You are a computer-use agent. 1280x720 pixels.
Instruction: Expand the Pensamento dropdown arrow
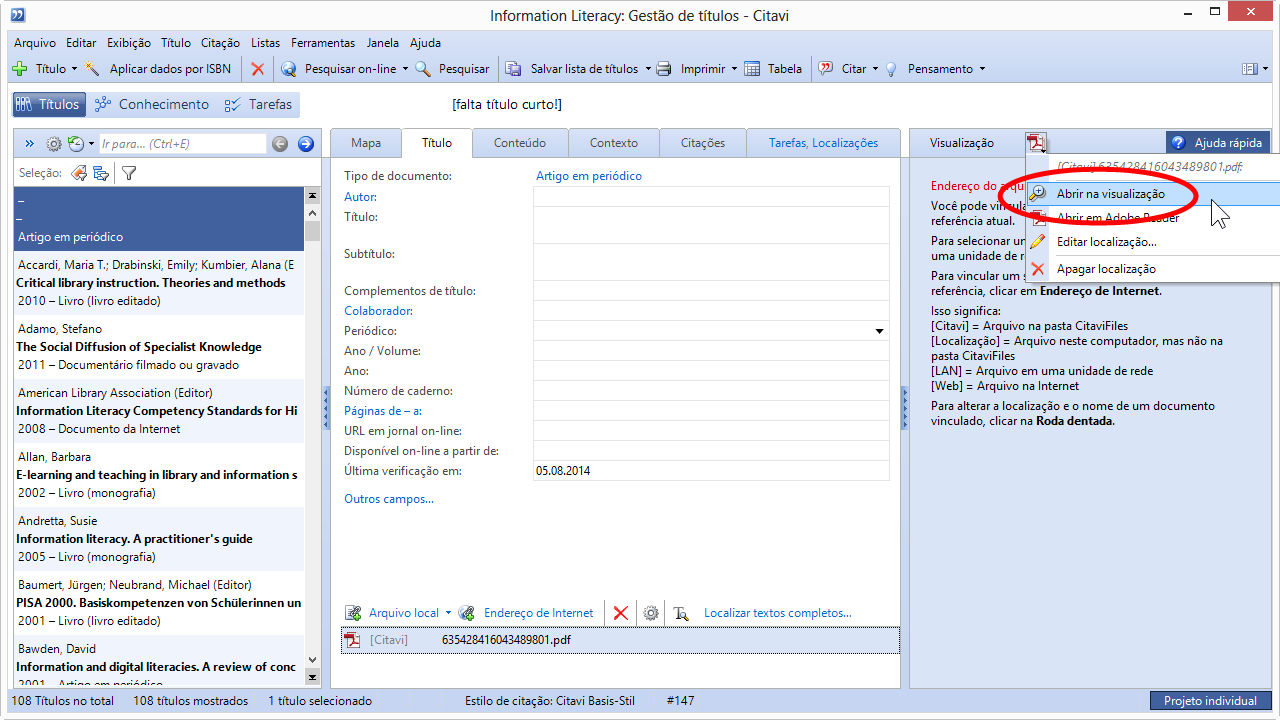click(x=982, y=69)
